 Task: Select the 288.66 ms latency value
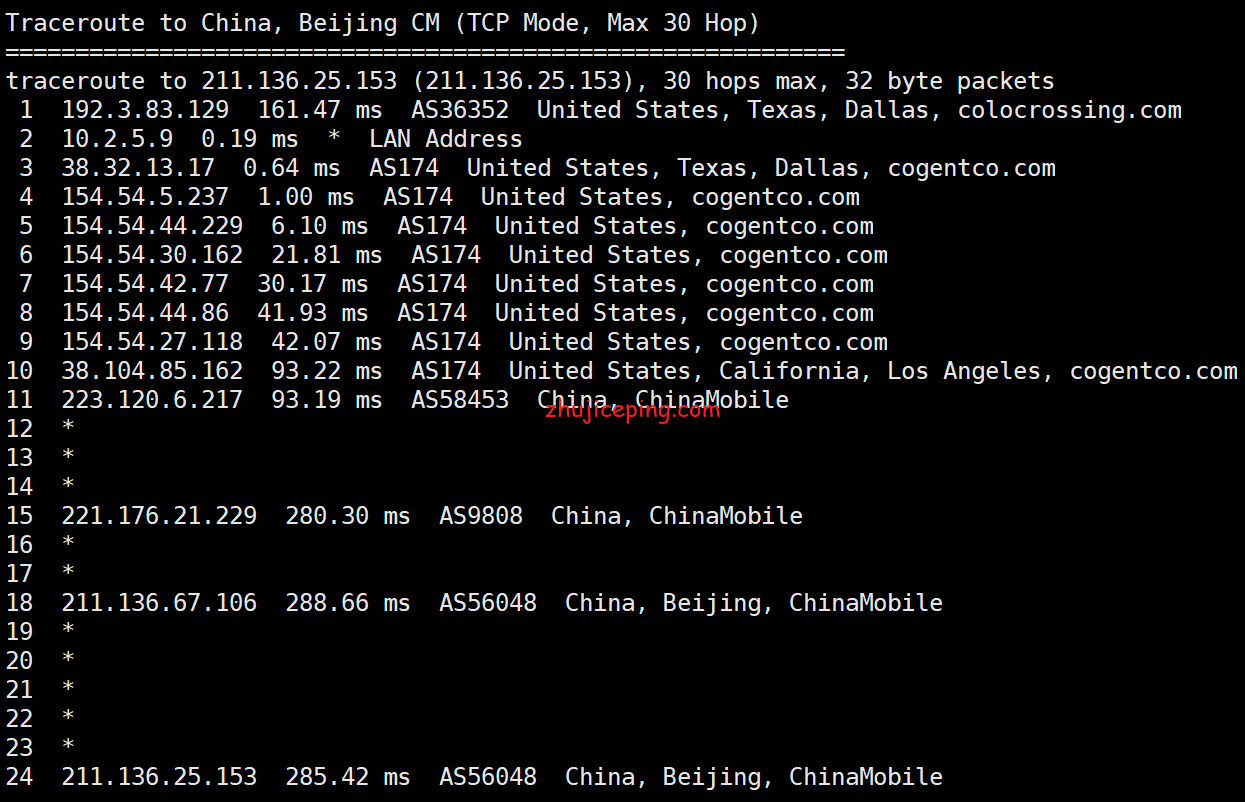(348, 603)
